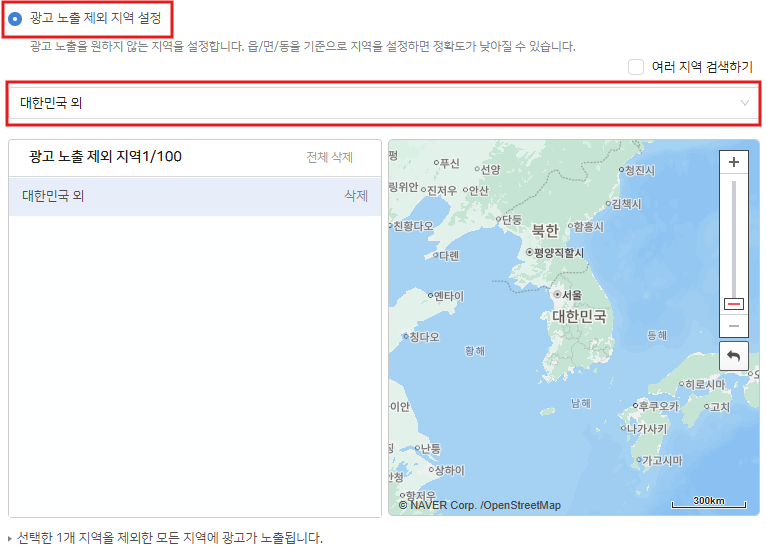This screenshot has height=549, width=766.
Task: Click 전체 삭제 to remove all regions
Action: point(329,157)
